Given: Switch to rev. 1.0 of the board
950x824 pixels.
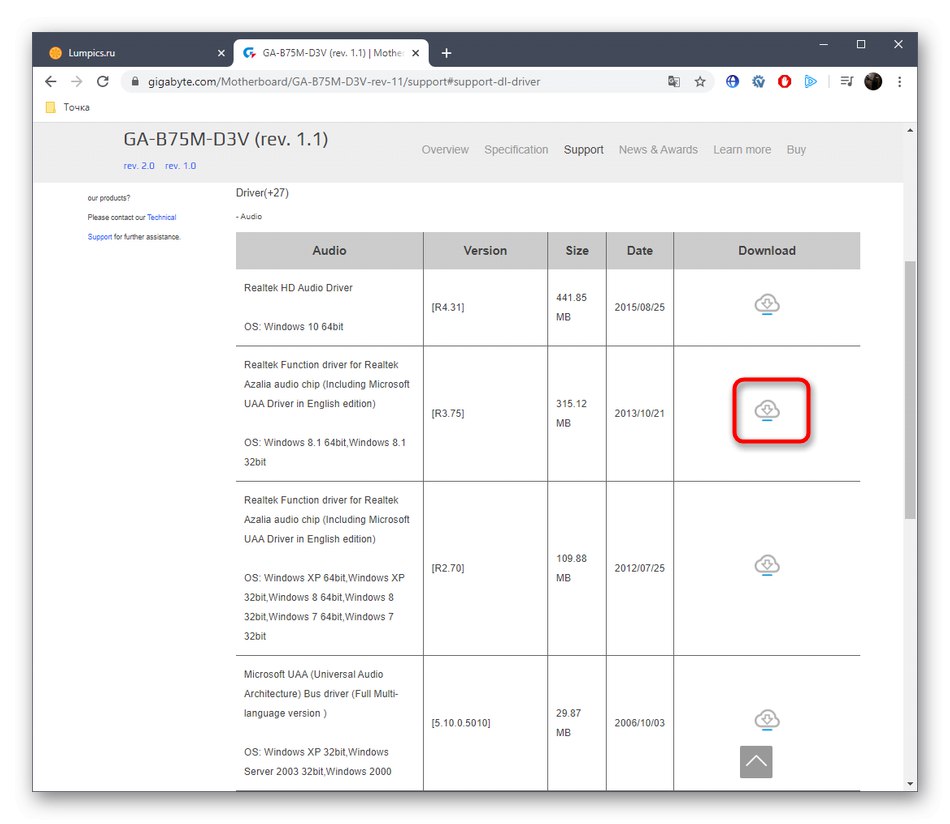Looking at the screenshot, I should [181, 165].
